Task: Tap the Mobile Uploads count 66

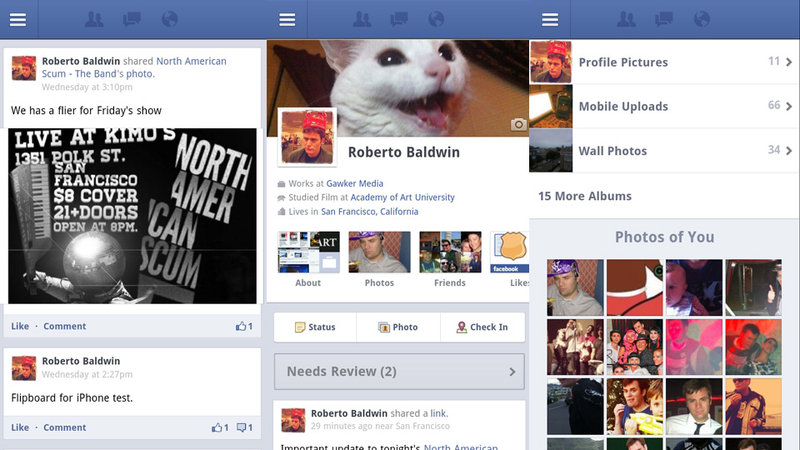Action: (x=774, y=105)
